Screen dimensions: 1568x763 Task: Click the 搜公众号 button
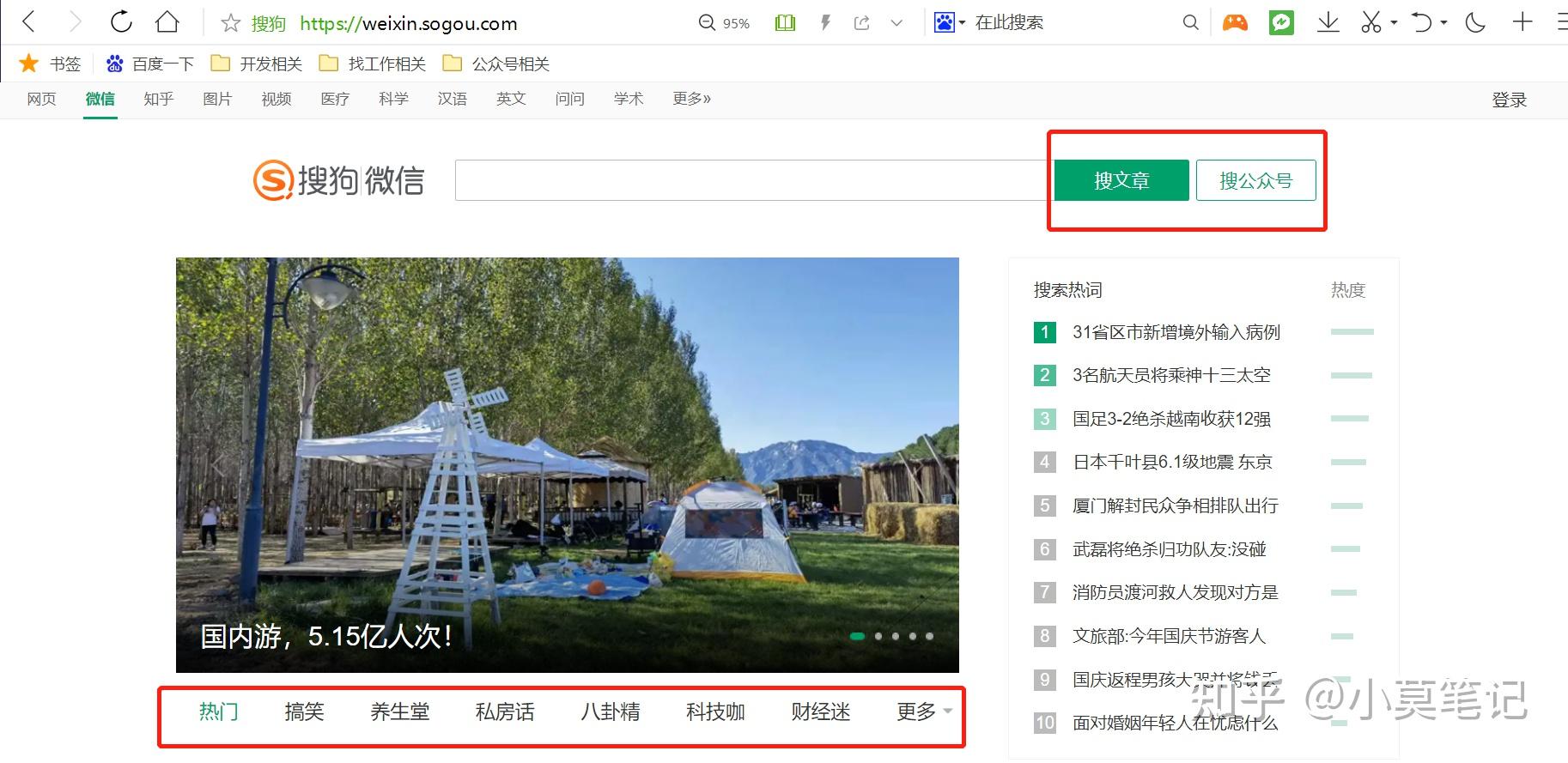(x=1255, y=180)
